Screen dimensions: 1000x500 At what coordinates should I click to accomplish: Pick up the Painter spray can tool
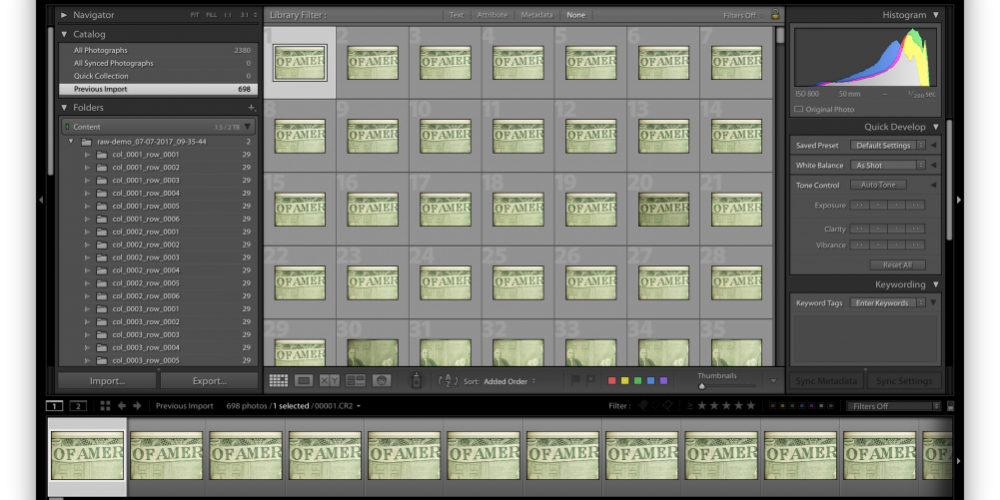(x=416, y=381)
